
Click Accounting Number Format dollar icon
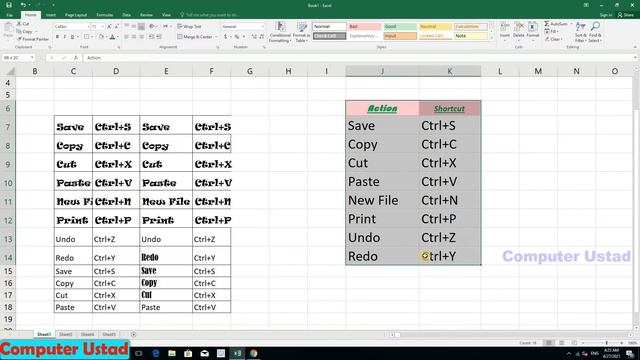[226, 37]
